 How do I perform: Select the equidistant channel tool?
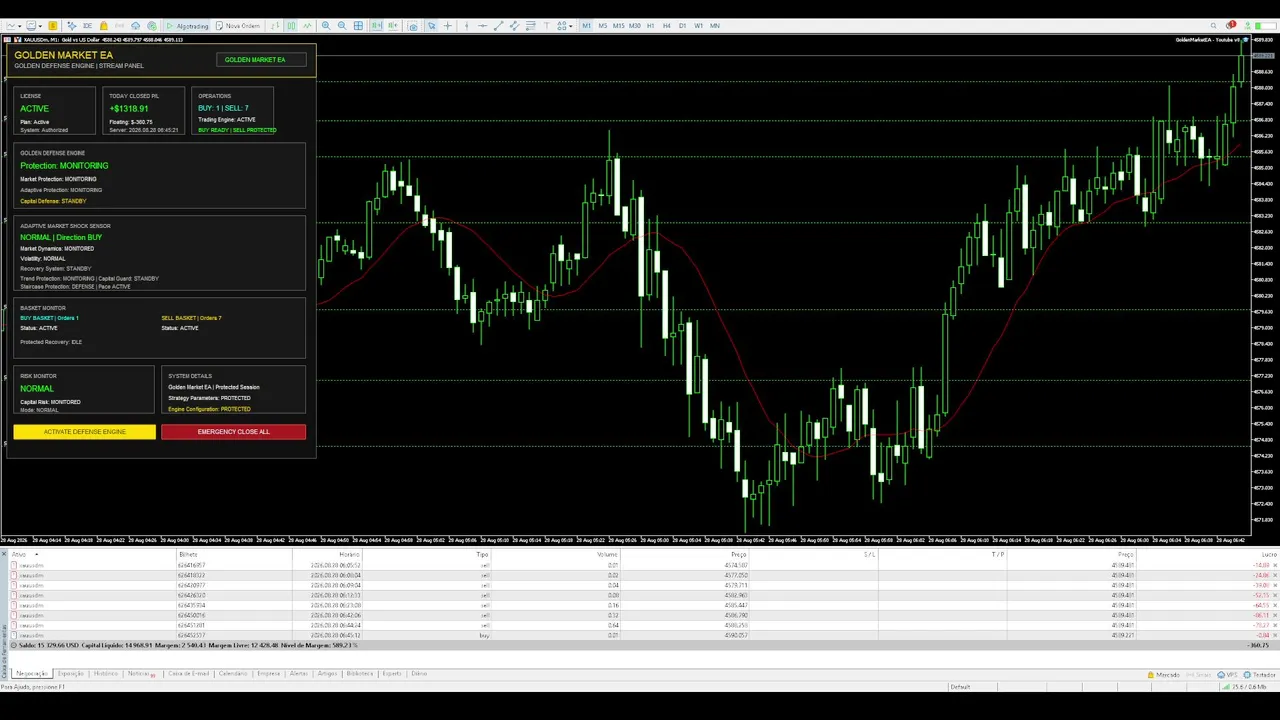[514, 26]
